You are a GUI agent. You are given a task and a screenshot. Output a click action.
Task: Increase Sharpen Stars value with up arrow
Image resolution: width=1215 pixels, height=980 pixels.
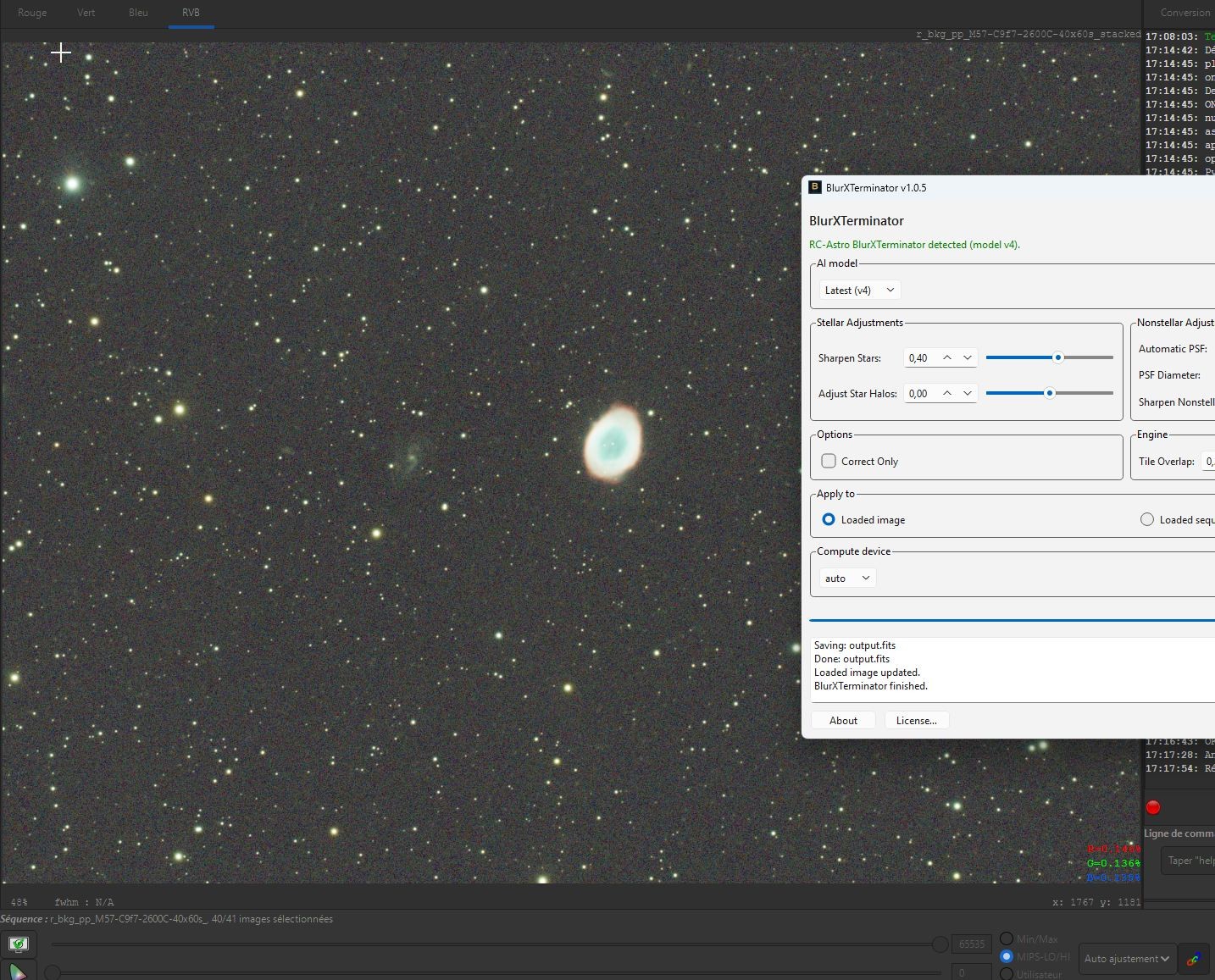[947, 358]
